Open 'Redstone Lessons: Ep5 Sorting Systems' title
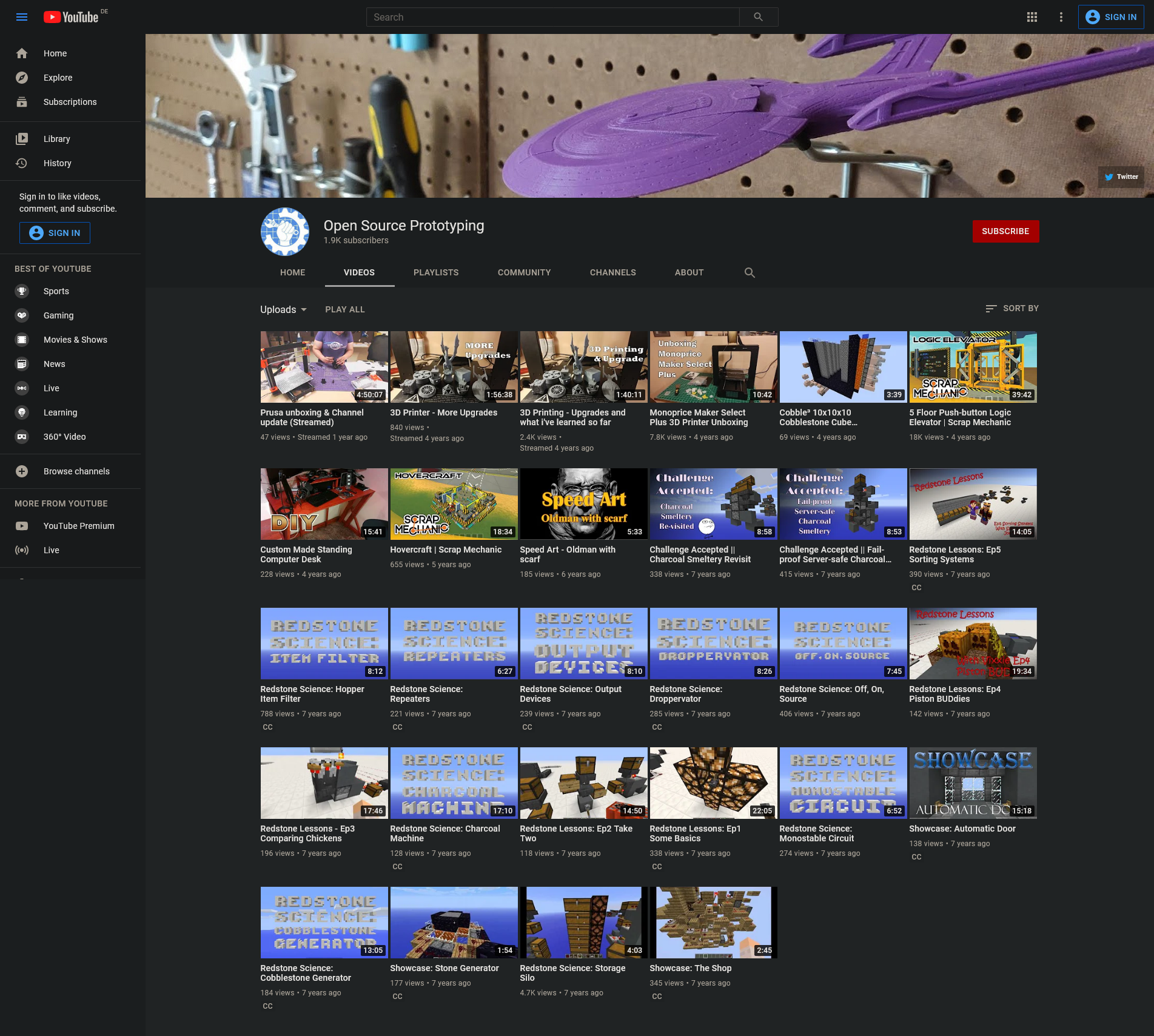Screen dimensions: 1154x1036 tap(955, 554)
